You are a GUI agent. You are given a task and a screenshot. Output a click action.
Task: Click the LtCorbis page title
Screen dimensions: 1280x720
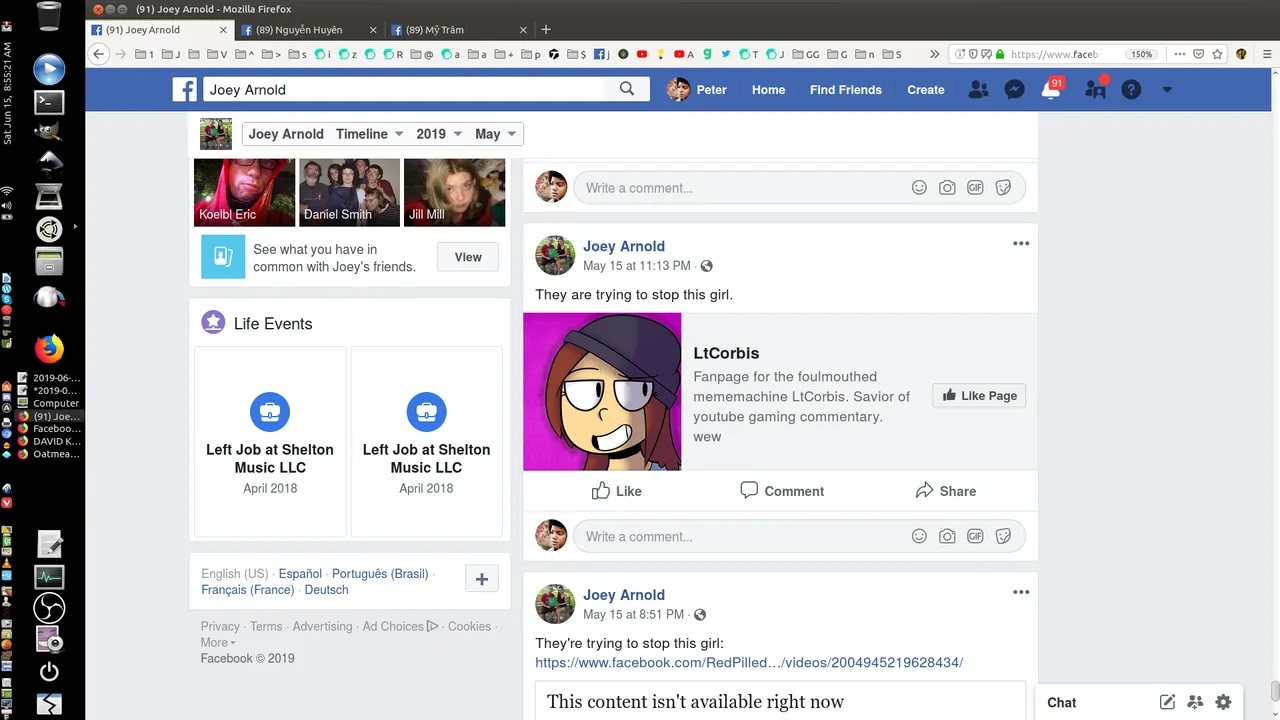(726, 353)
